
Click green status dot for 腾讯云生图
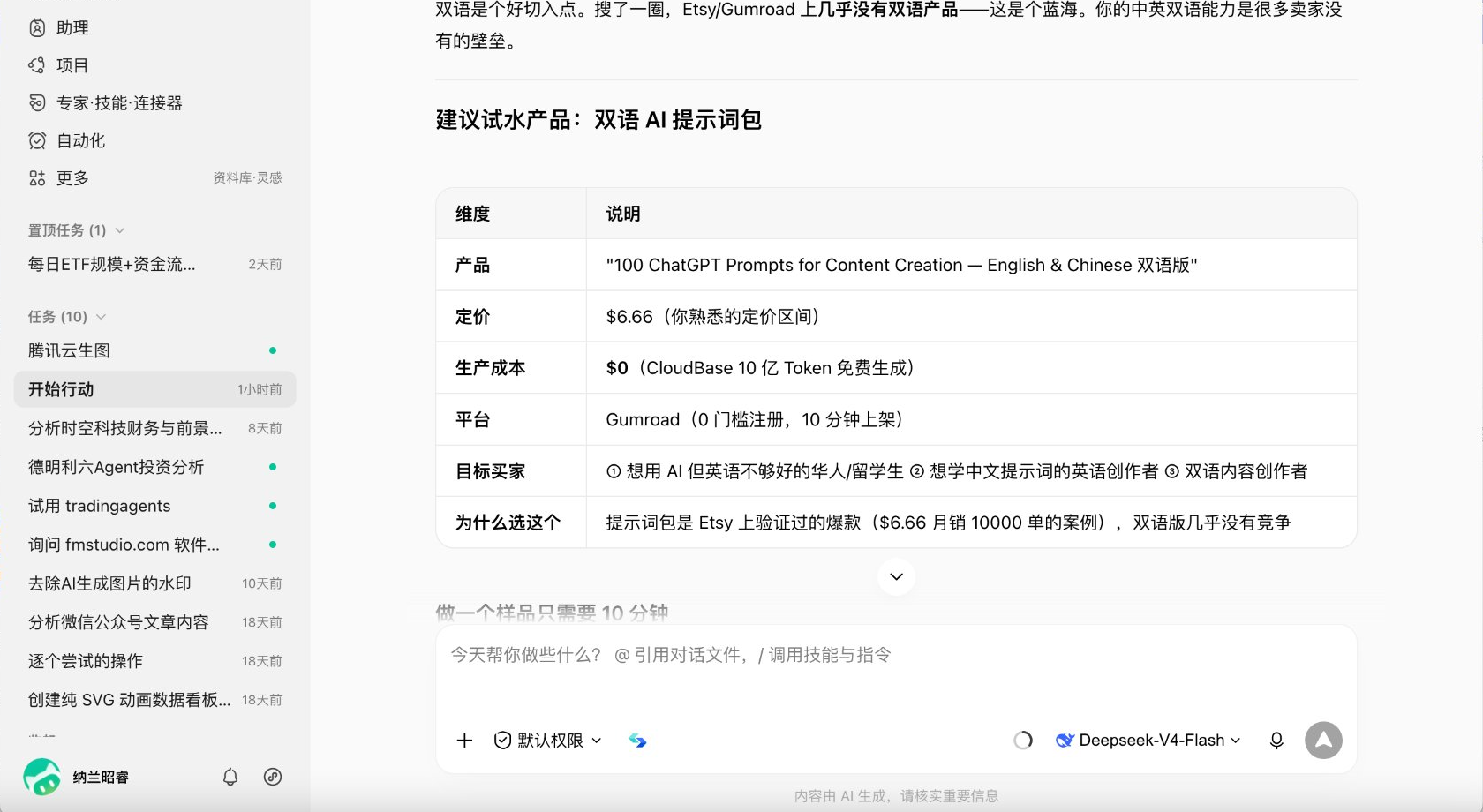(x=273, y=350)
